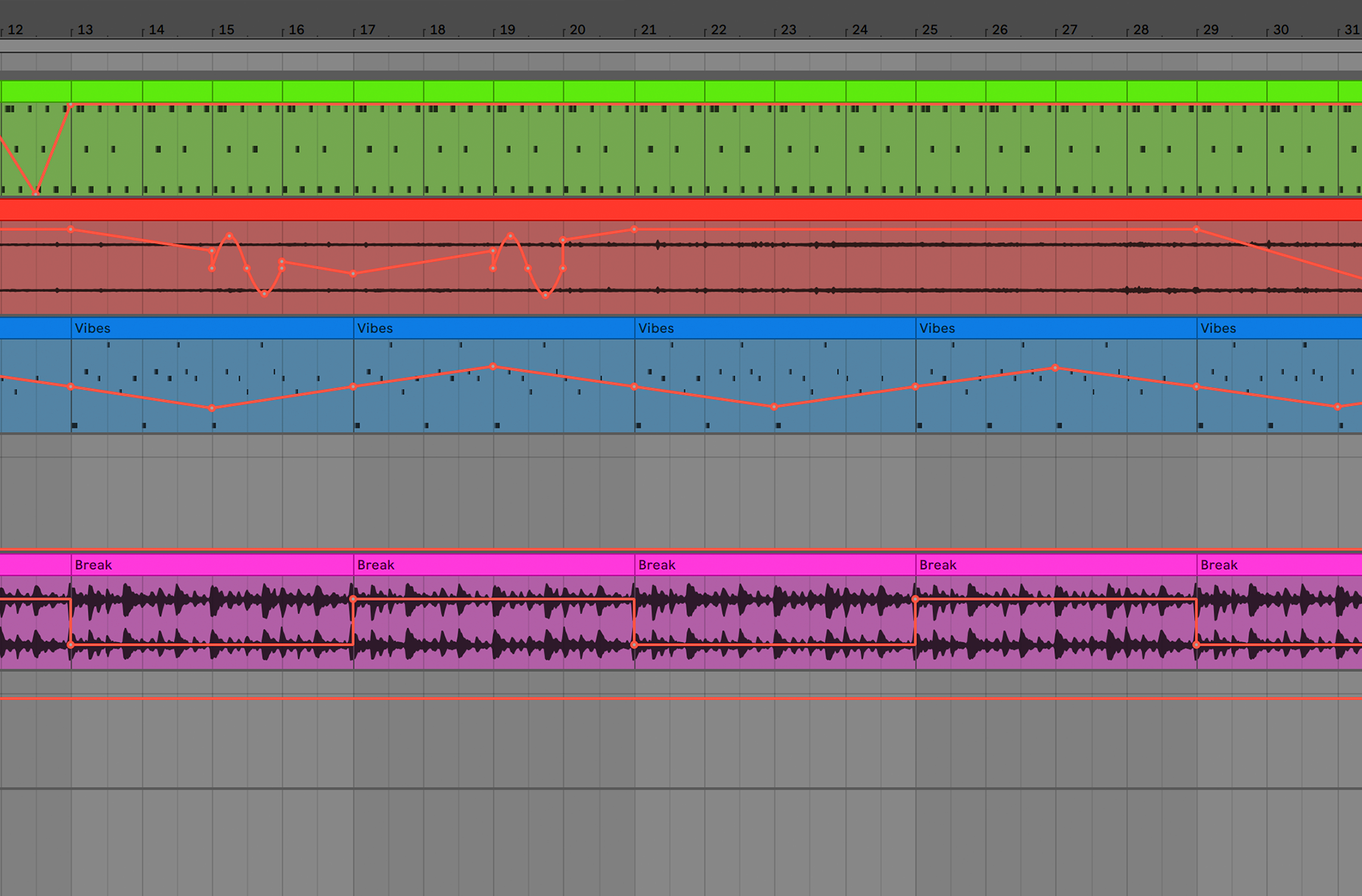The image size is (1362, 896).
Task: Select the Vibes clip starting at bar 21
Action: tap(776, 328)
